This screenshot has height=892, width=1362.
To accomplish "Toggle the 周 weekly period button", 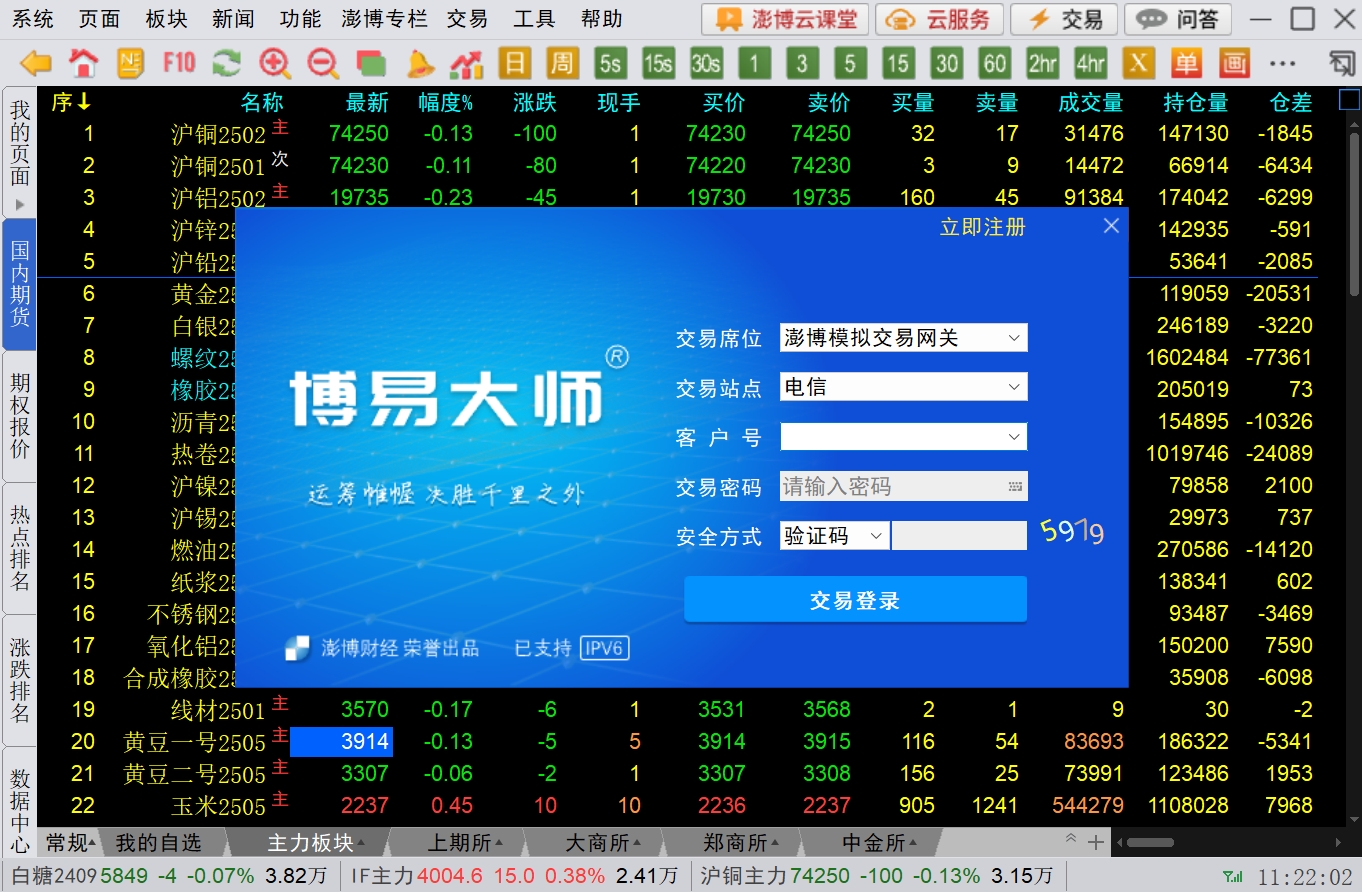I will [x=562, y=64].
